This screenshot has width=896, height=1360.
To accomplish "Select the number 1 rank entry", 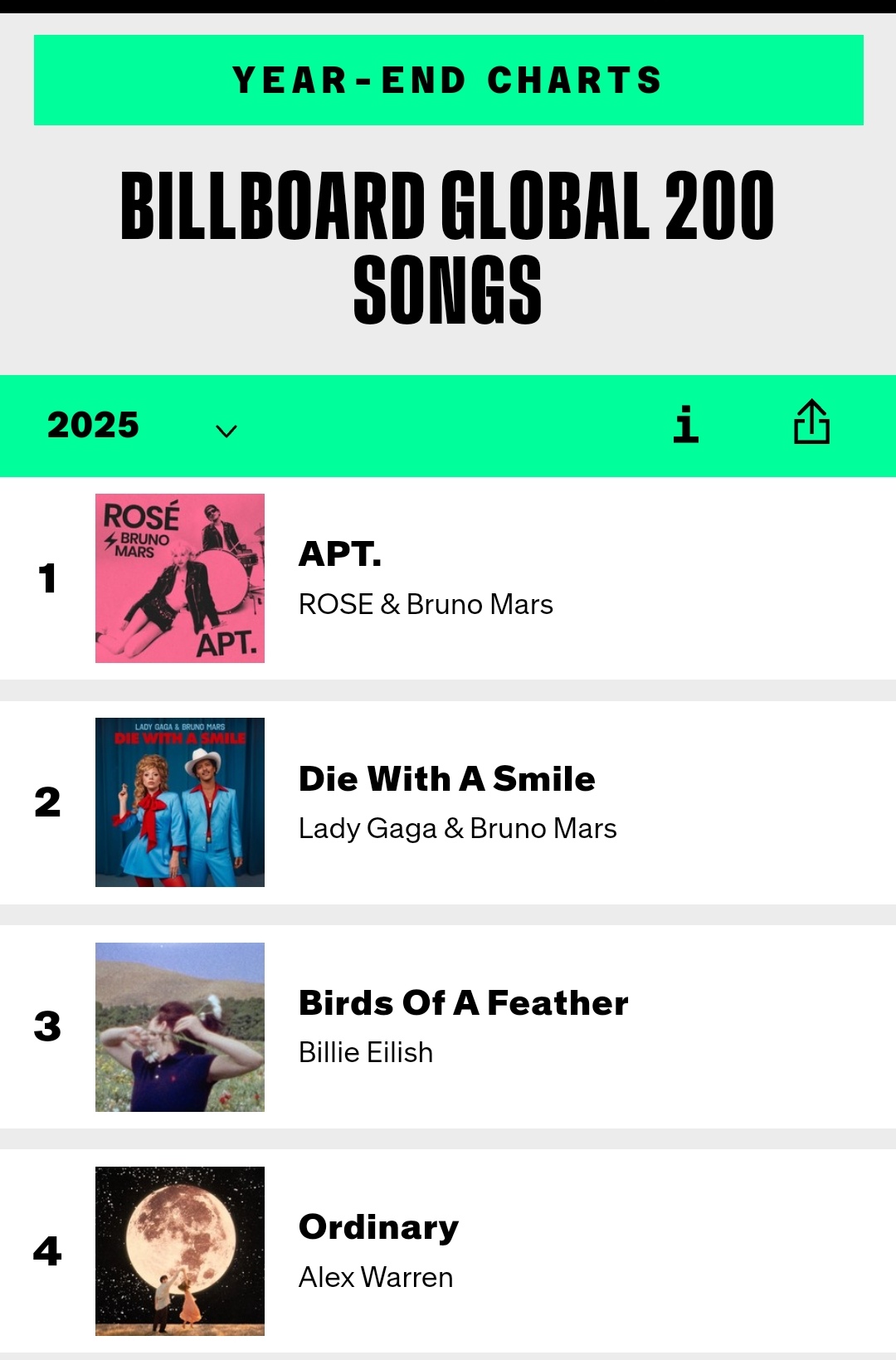I will point(47,578).
